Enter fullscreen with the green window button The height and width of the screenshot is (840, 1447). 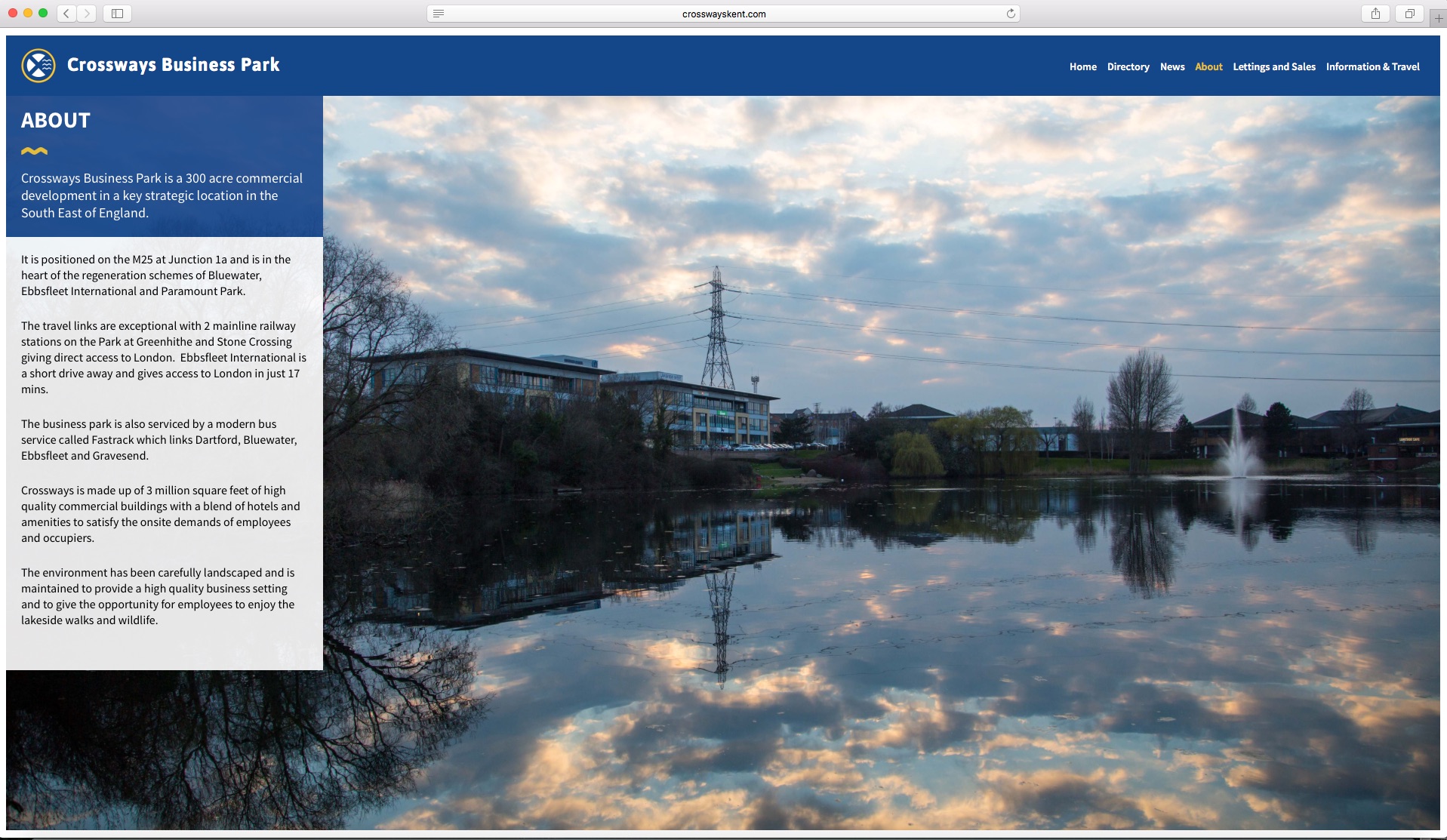click(x=43, y=14)
